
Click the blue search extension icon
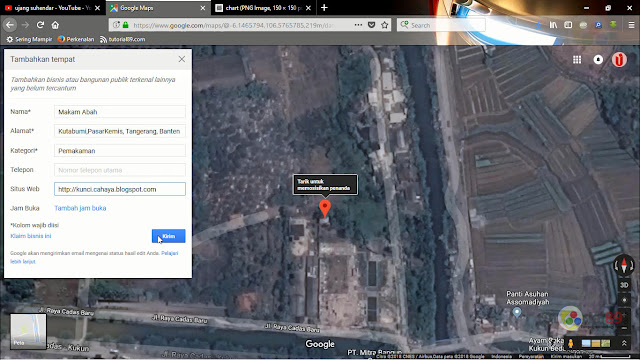[598, 25]
